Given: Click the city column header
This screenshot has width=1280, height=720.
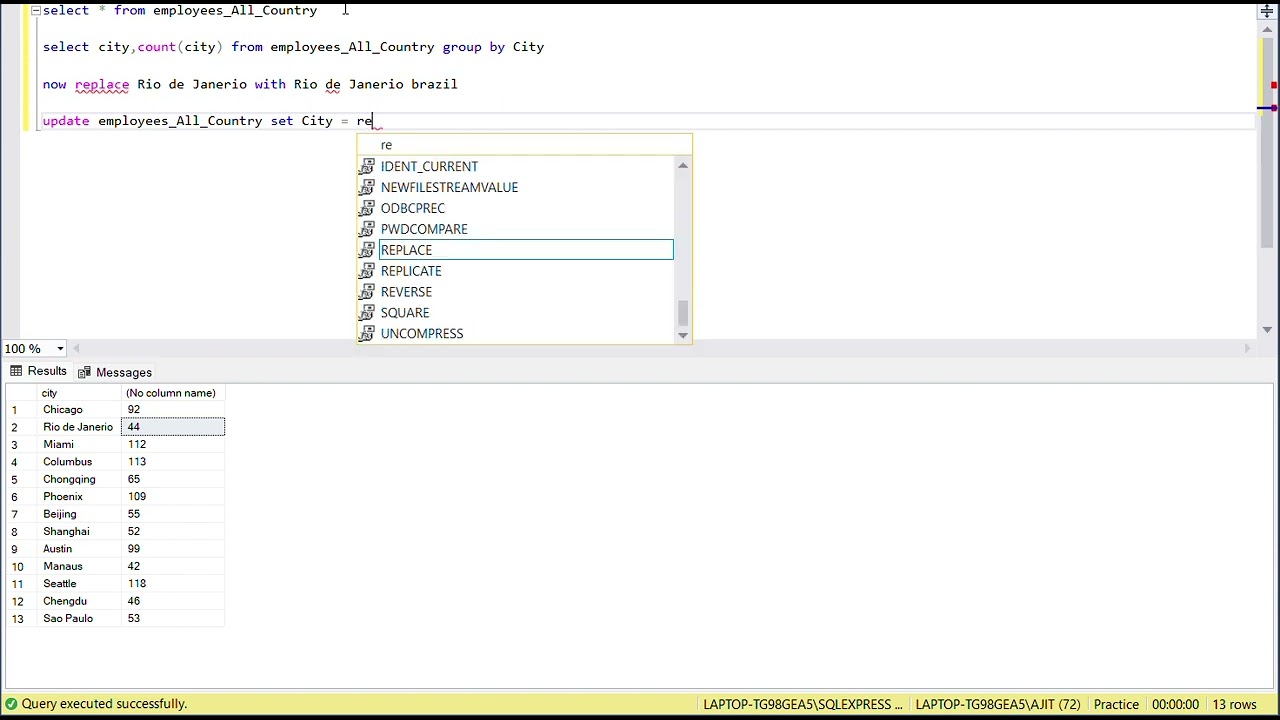Looking at the screenshot, I should pos(79,393).
